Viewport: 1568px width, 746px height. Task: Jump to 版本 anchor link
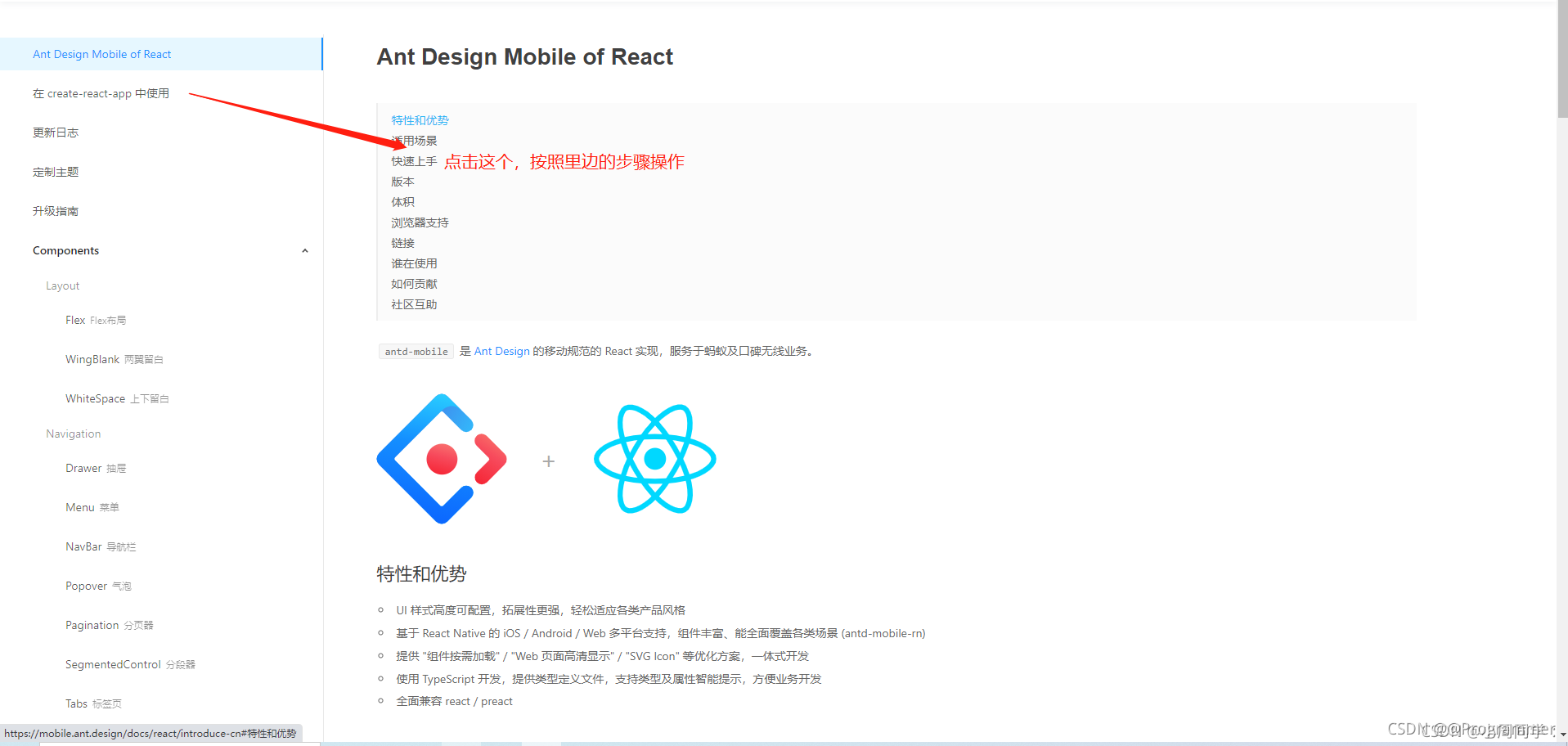(x=402, y=182)
